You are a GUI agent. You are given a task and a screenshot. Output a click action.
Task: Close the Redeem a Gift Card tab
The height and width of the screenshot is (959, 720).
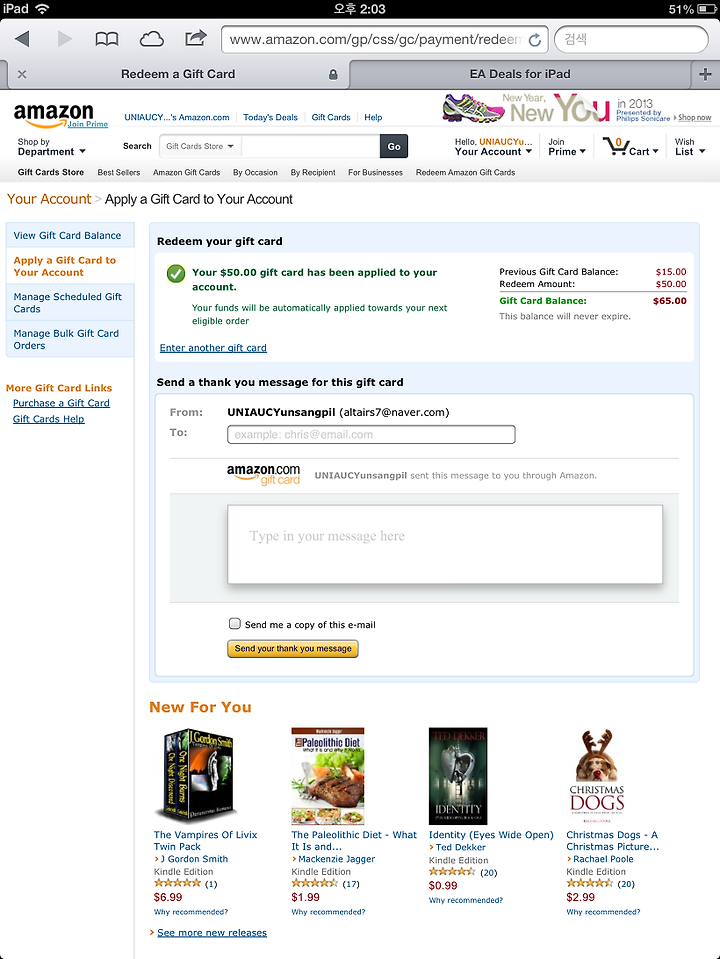(x=22, y=75)
